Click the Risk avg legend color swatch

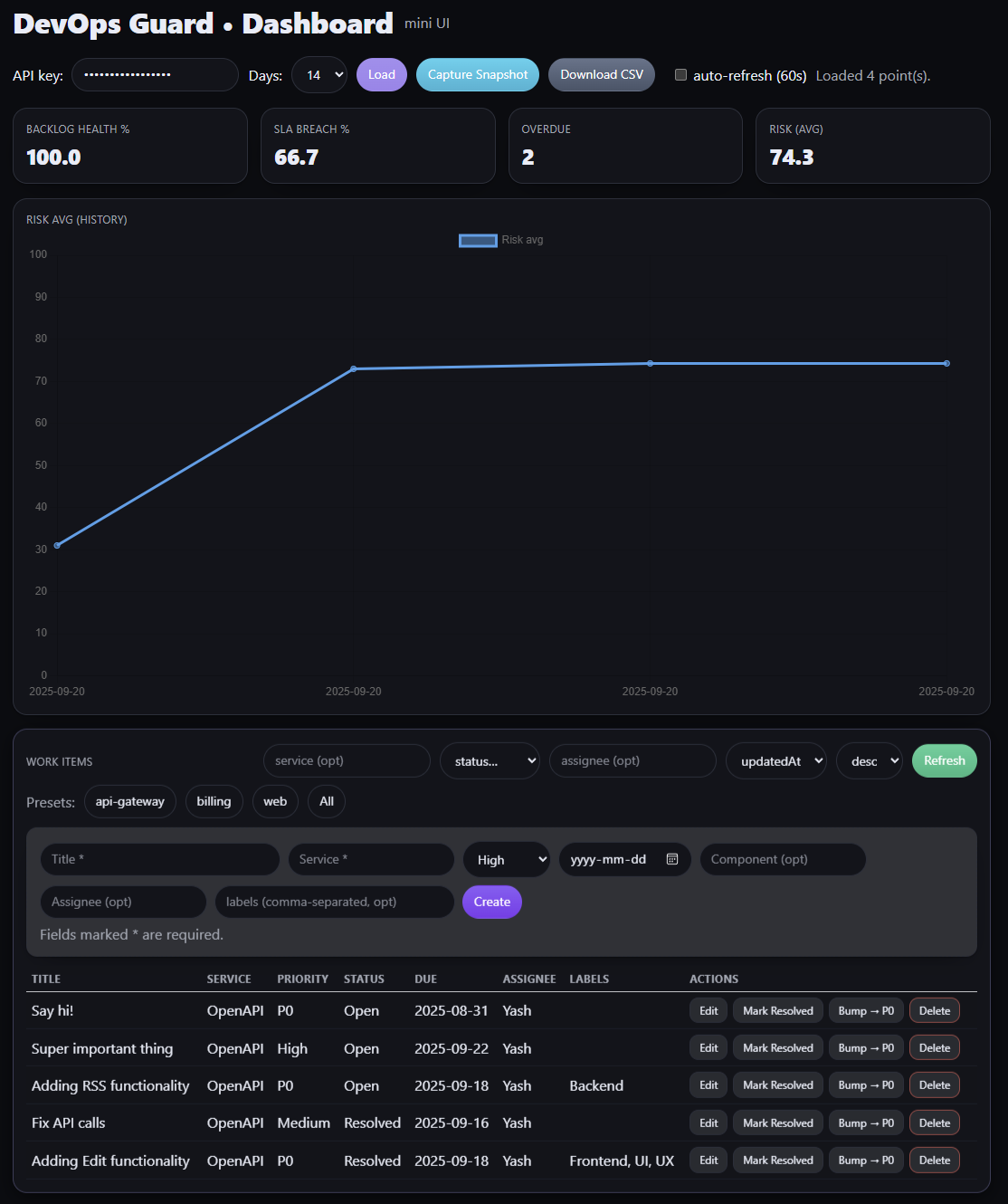click(478, 240)
